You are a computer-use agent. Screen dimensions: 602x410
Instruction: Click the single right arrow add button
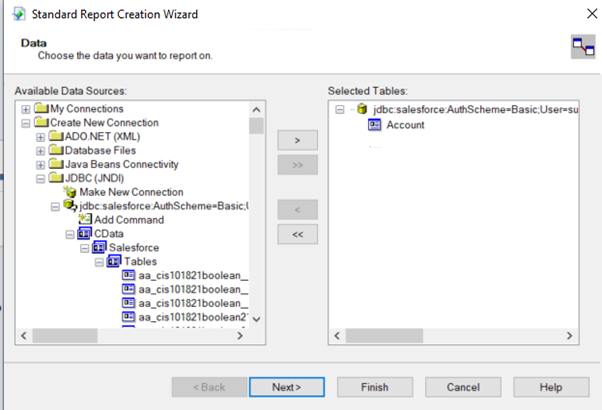[x=297, y=141]
